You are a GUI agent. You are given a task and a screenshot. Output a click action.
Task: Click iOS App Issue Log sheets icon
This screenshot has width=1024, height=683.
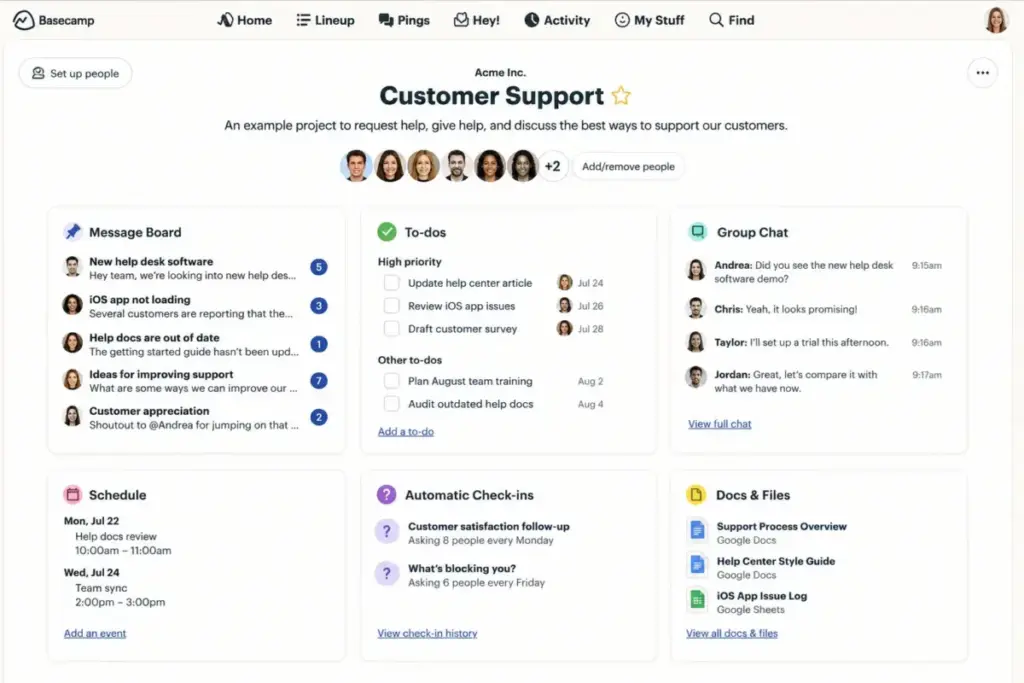tap(697, 599)
